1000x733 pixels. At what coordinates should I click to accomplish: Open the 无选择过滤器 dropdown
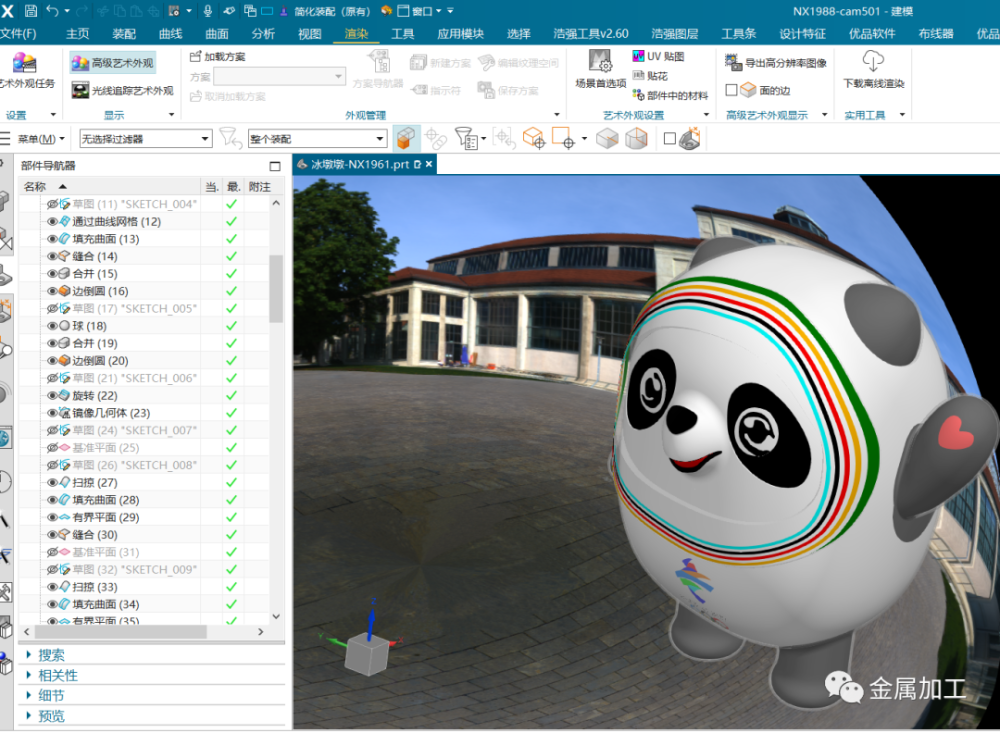[145, 138]
